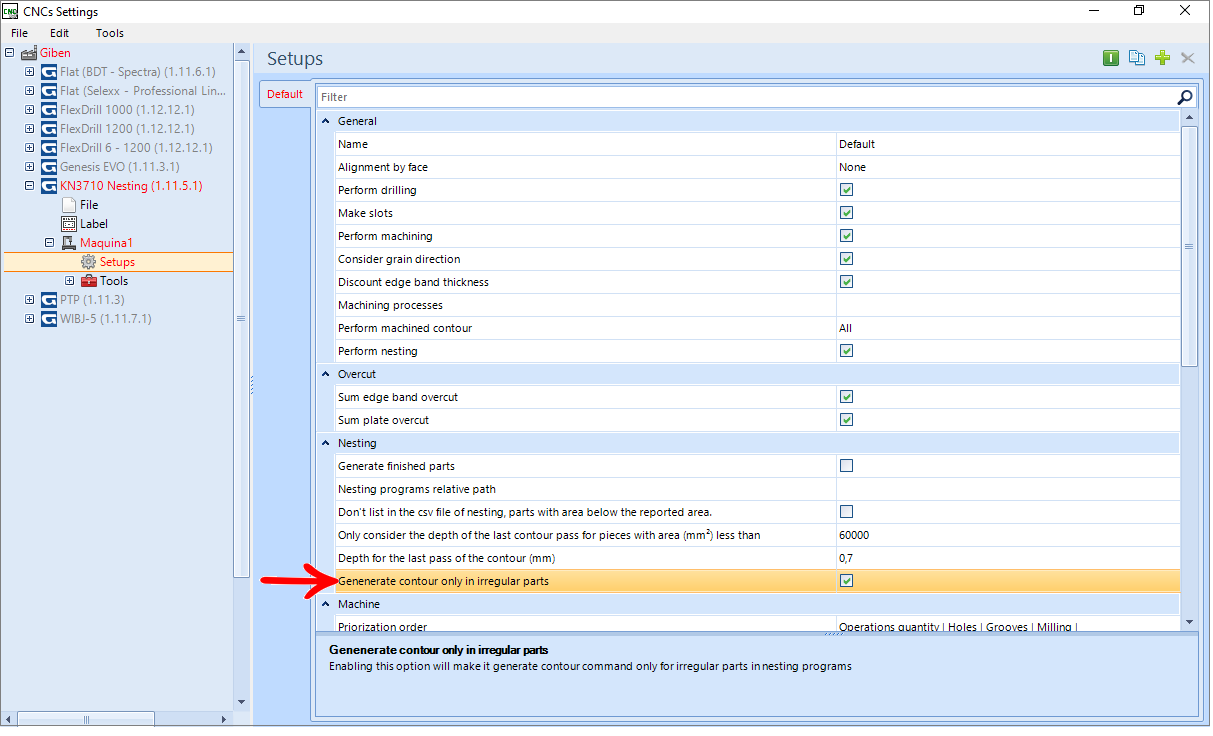Screen dimensions: 1213x736
Task: Toggle Consider grain direction checkbox
Action: (846, 259)
